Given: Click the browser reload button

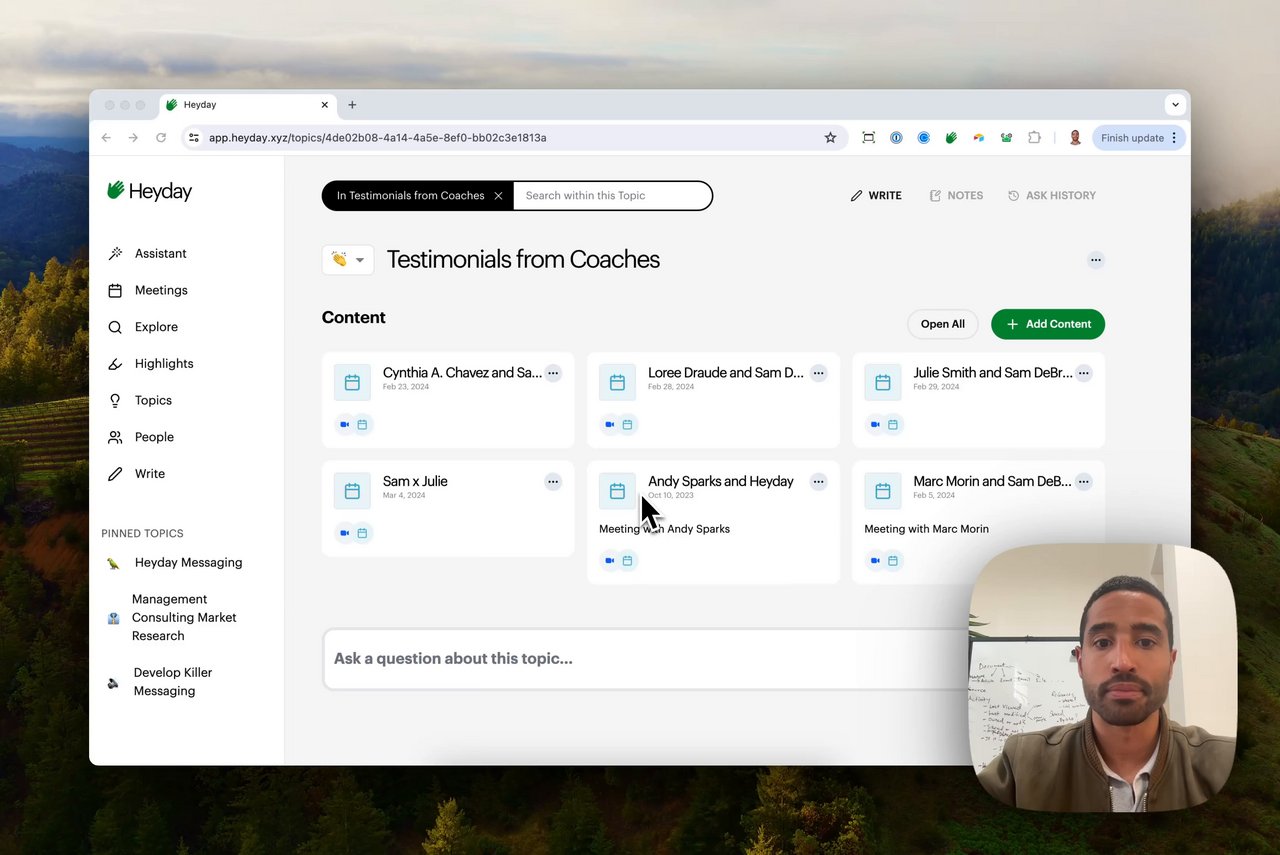Looking at the screenshot, I should [161, 138].
